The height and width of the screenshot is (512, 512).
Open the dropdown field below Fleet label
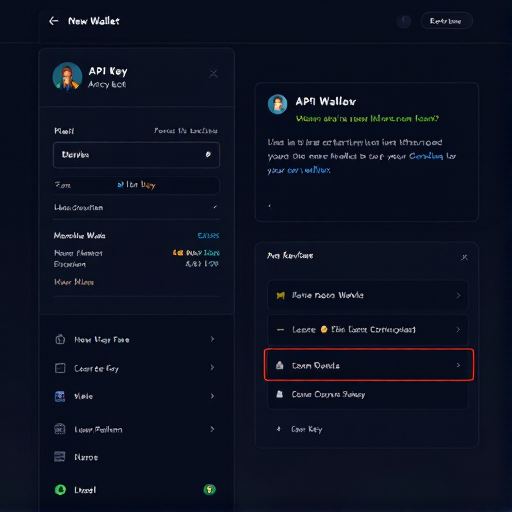[136, 155]
